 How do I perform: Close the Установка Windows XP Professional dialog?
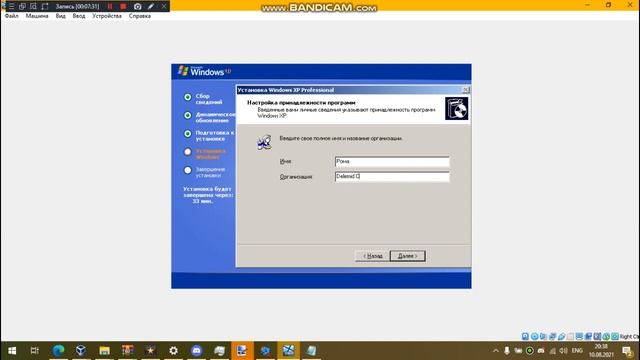(x=465, y=90)
